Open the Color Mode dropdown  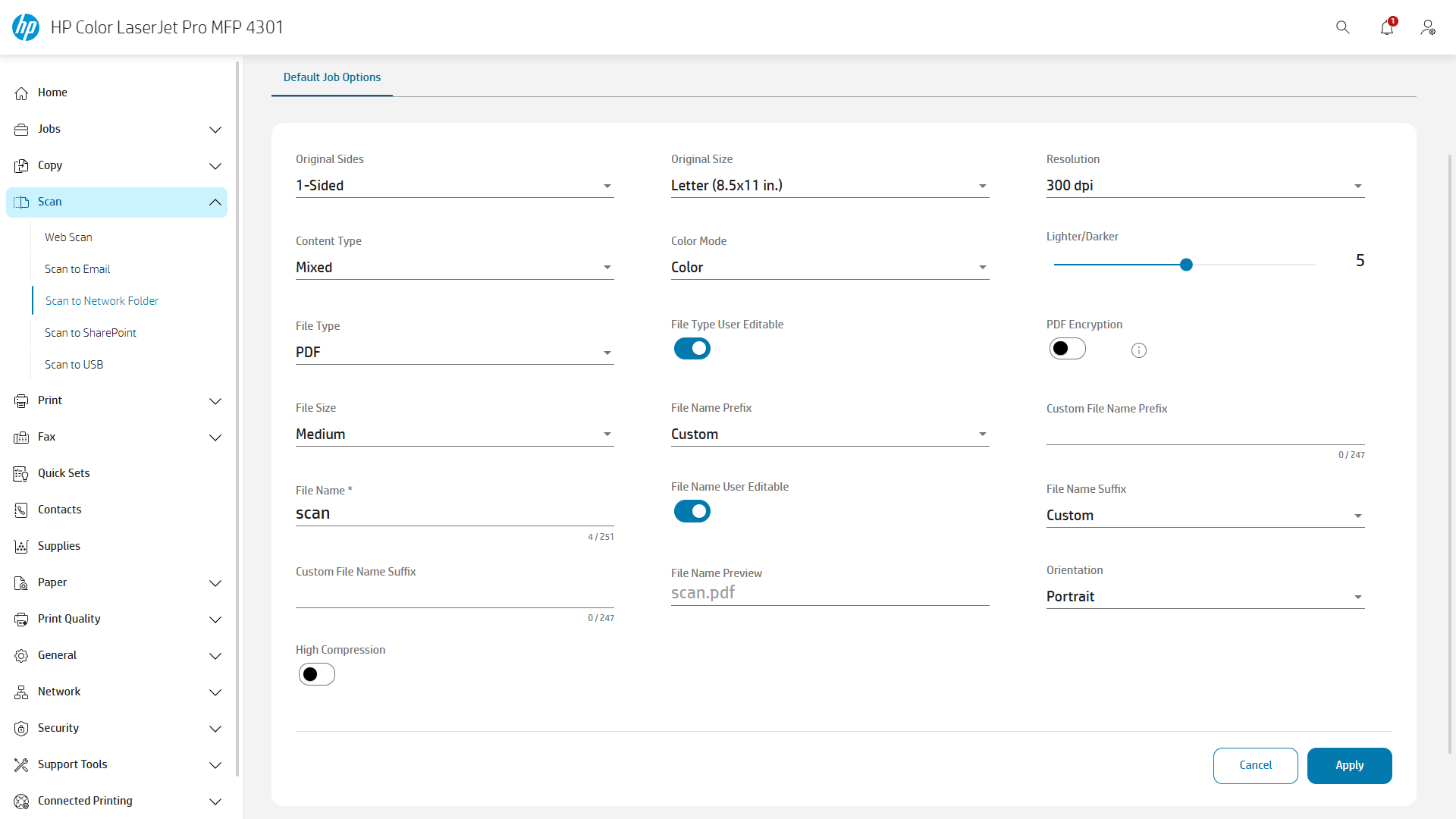[830, 268]
